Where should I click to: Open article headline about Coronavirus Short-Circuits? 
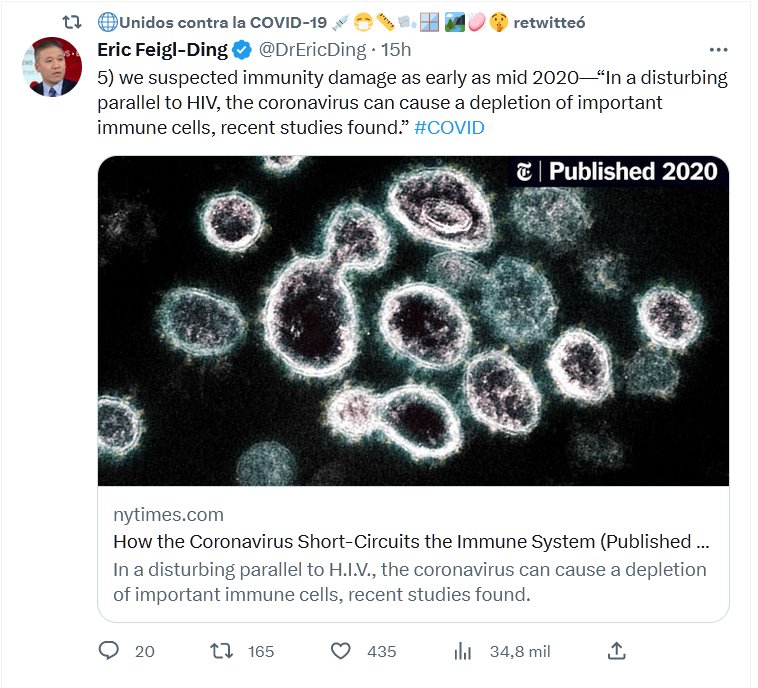click(412, 542)
